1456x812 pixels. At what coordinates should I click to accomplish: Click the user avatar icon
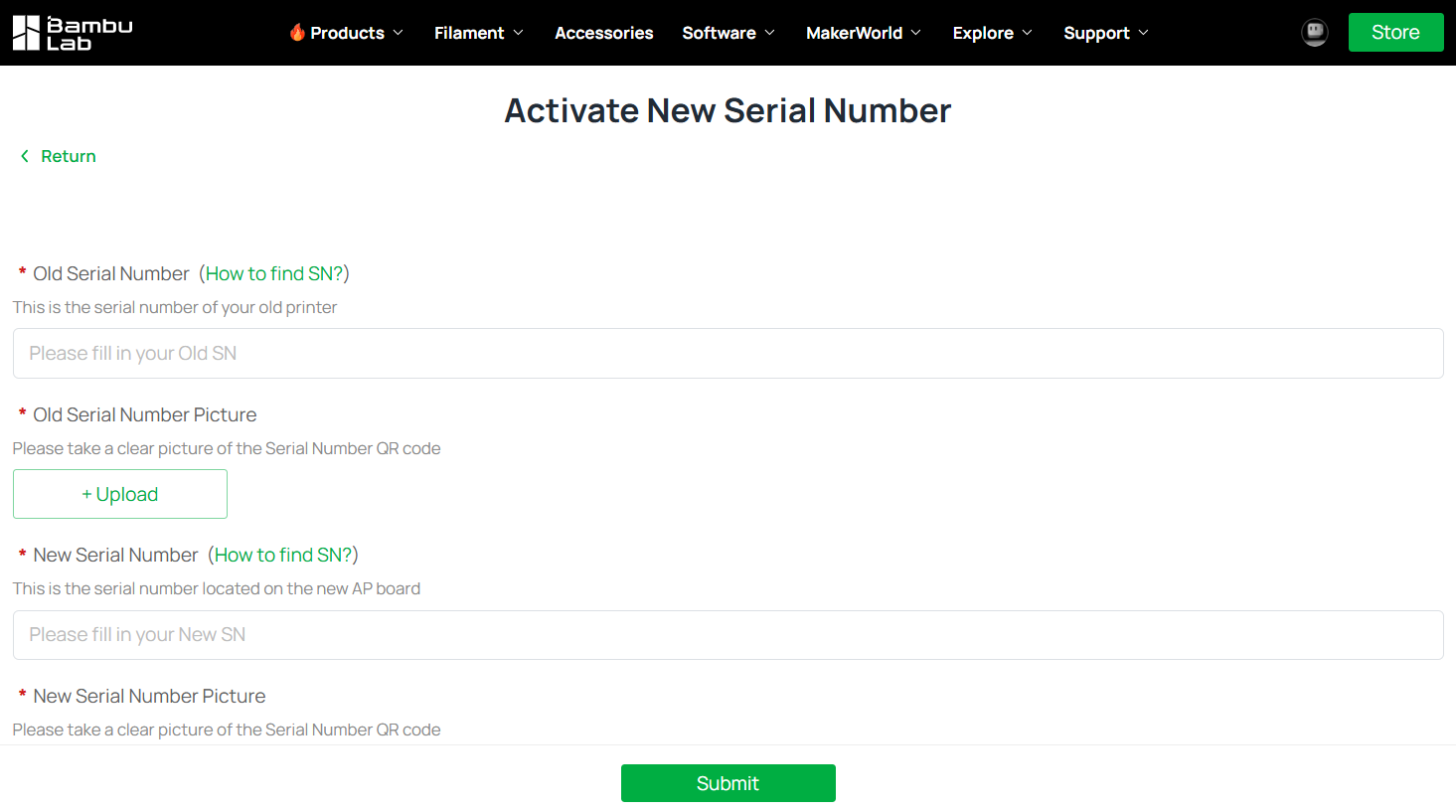[1314, 33]
